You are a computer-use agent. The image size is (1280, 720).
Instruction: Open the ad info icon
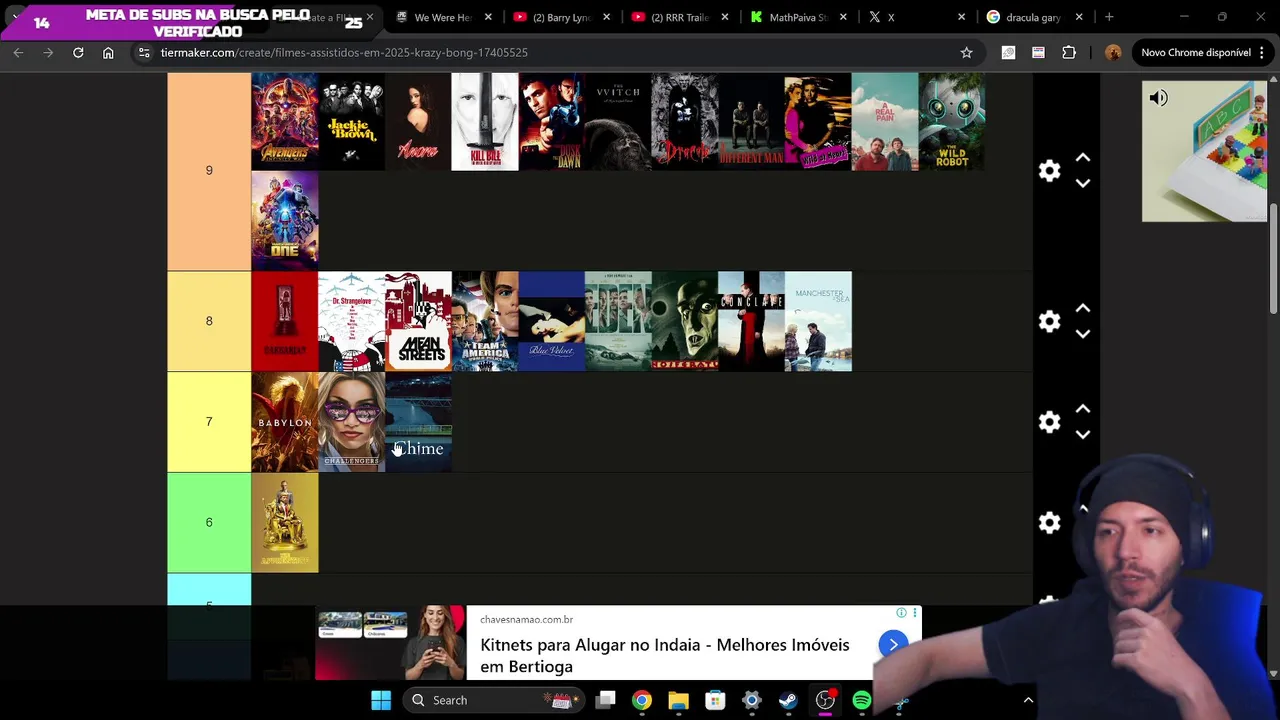pos(901,613)
